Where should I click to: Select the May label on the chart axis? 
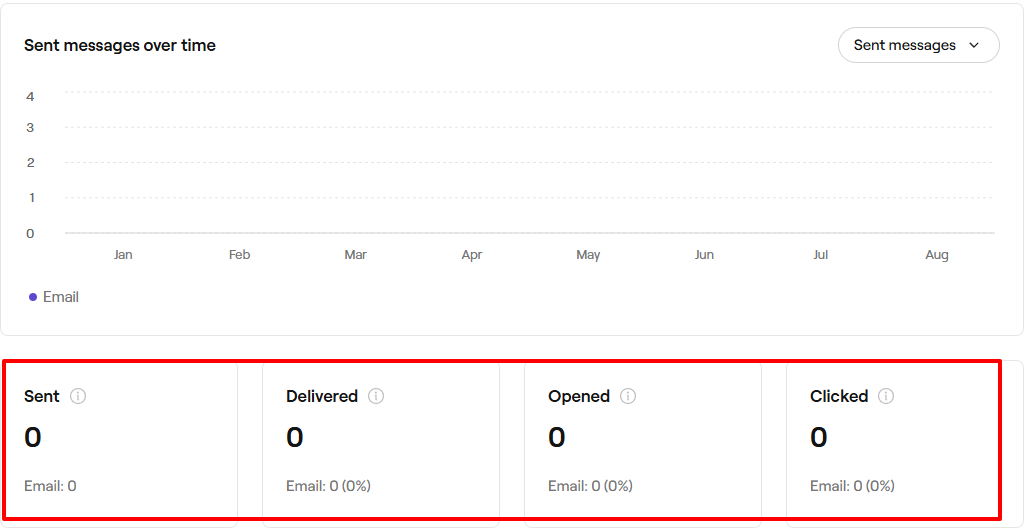(x=588, y=255)
